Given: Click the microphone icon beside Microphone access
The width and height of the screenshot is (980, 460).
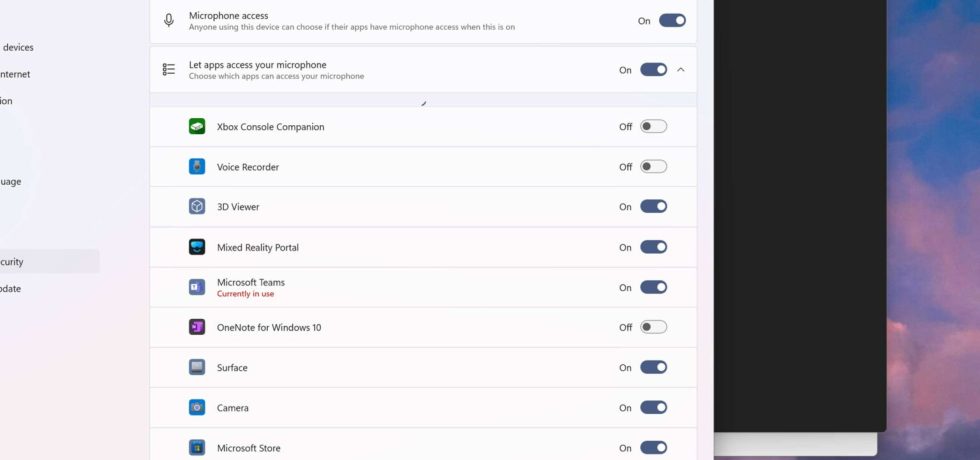Looking at the screenshot, I should [x=169, y=21].
